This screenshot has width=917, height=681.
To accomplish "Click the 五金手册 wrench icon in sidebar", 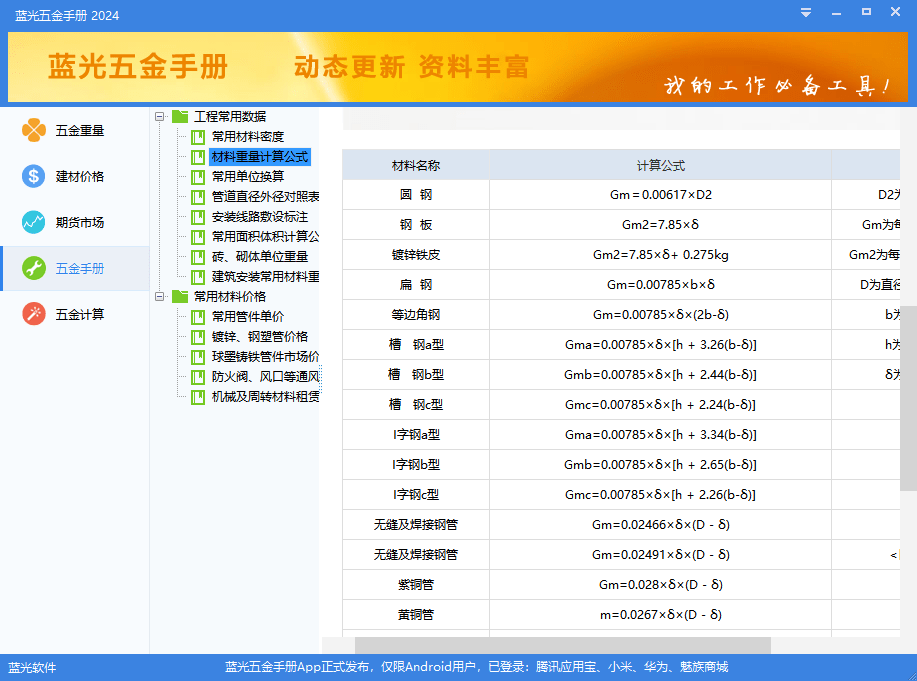I will pos(33,268).
